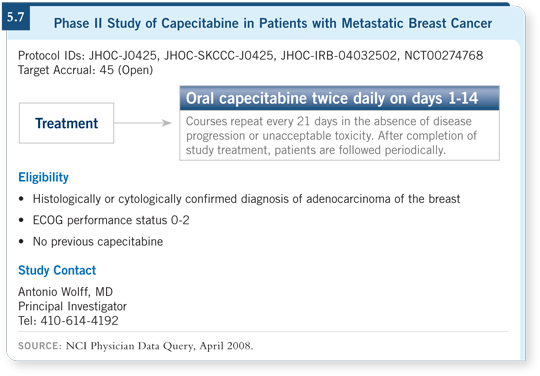
Task: Click the Phase II Study title heading
Action: click(273, 23)
